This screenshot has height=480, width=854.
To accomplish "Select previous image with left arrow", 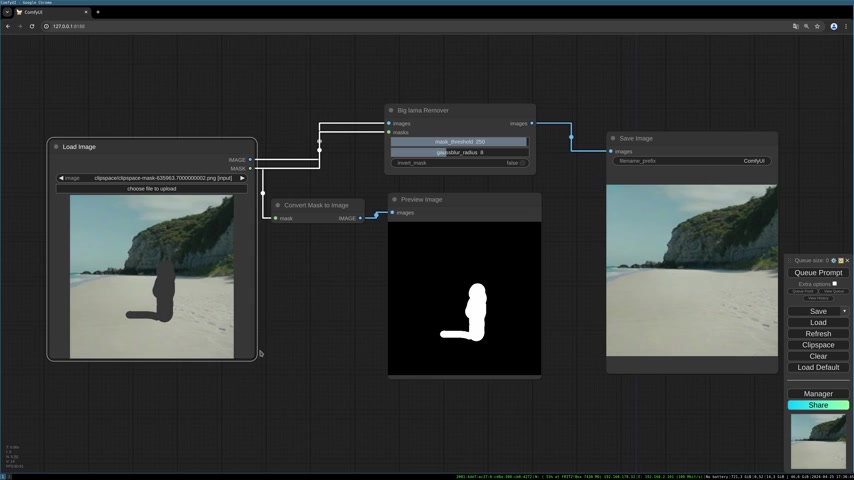I will point(61,178).
